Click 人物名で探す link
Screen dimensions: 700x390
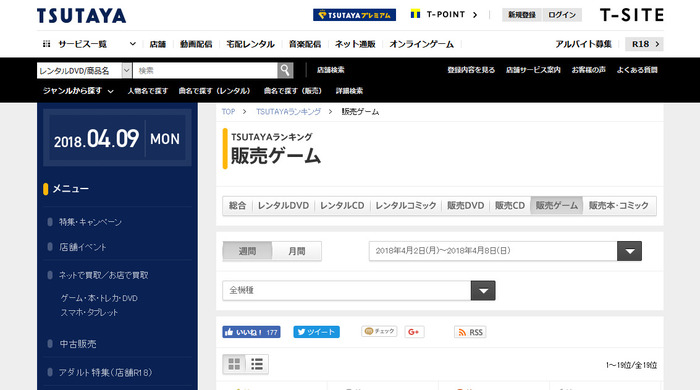147,91
